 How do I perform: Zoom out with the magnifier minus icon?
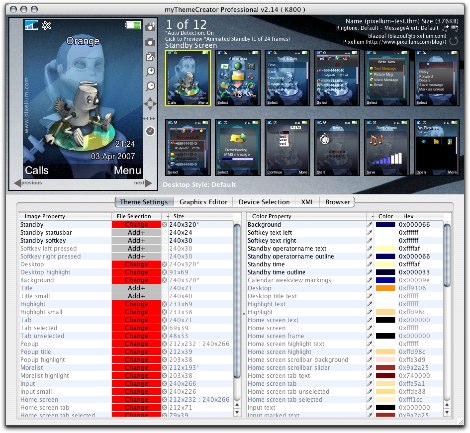pyautogui.click(x=150, y=86)
